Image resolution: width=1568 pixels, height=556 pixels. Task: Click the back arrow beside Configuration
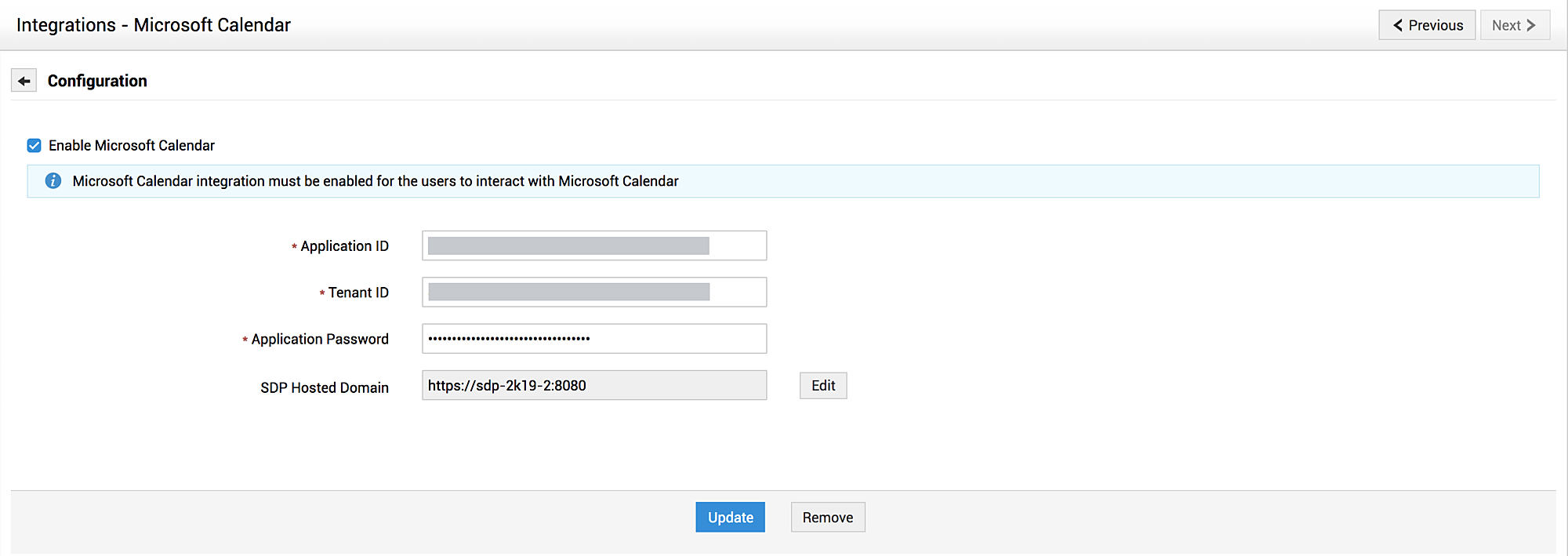tap(24, 81)
